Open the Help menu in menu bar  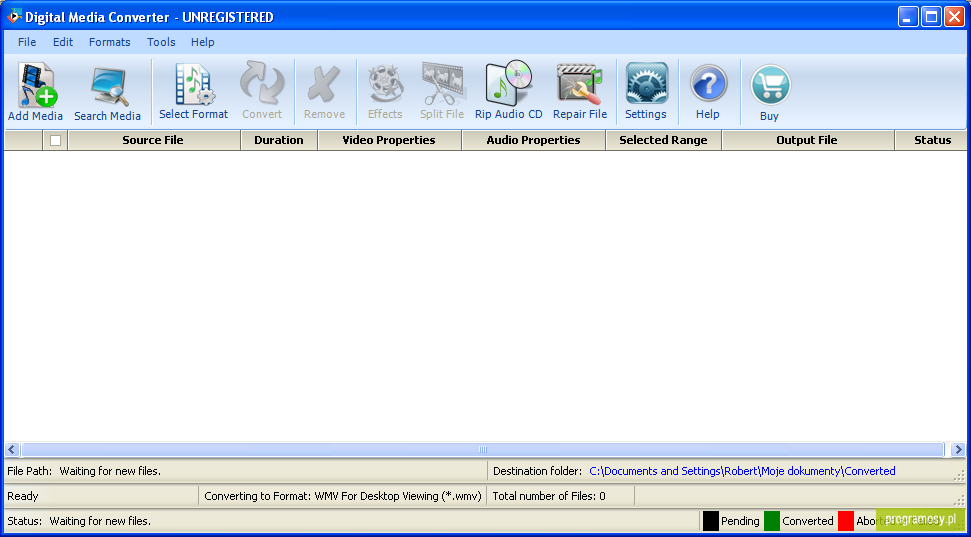point(202,42)
